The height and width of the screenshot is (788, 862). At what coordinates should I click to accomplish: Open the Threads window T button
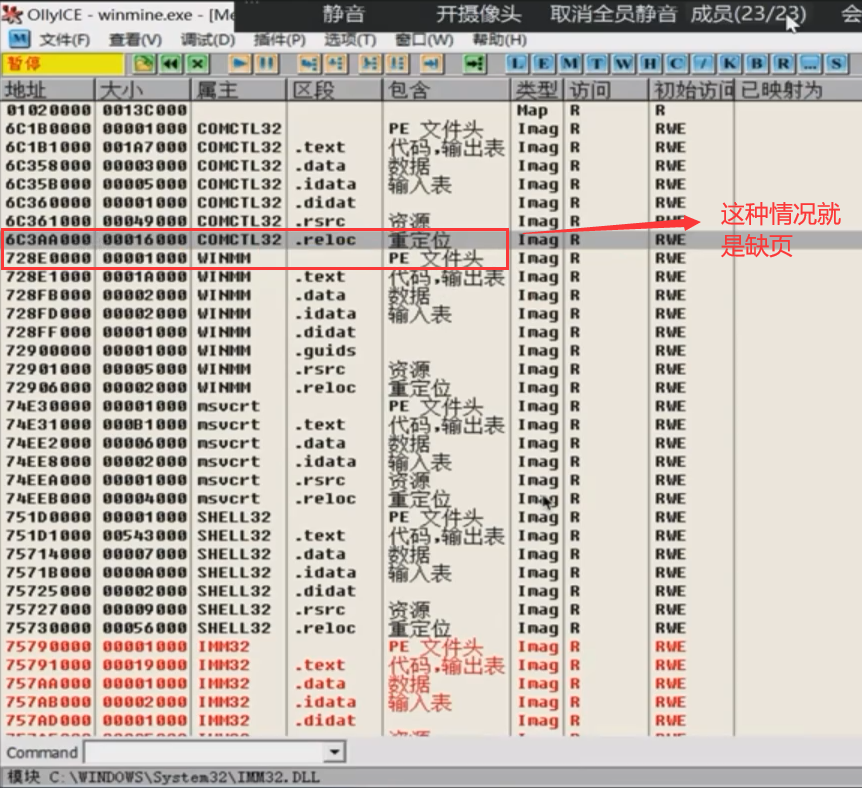597,64
